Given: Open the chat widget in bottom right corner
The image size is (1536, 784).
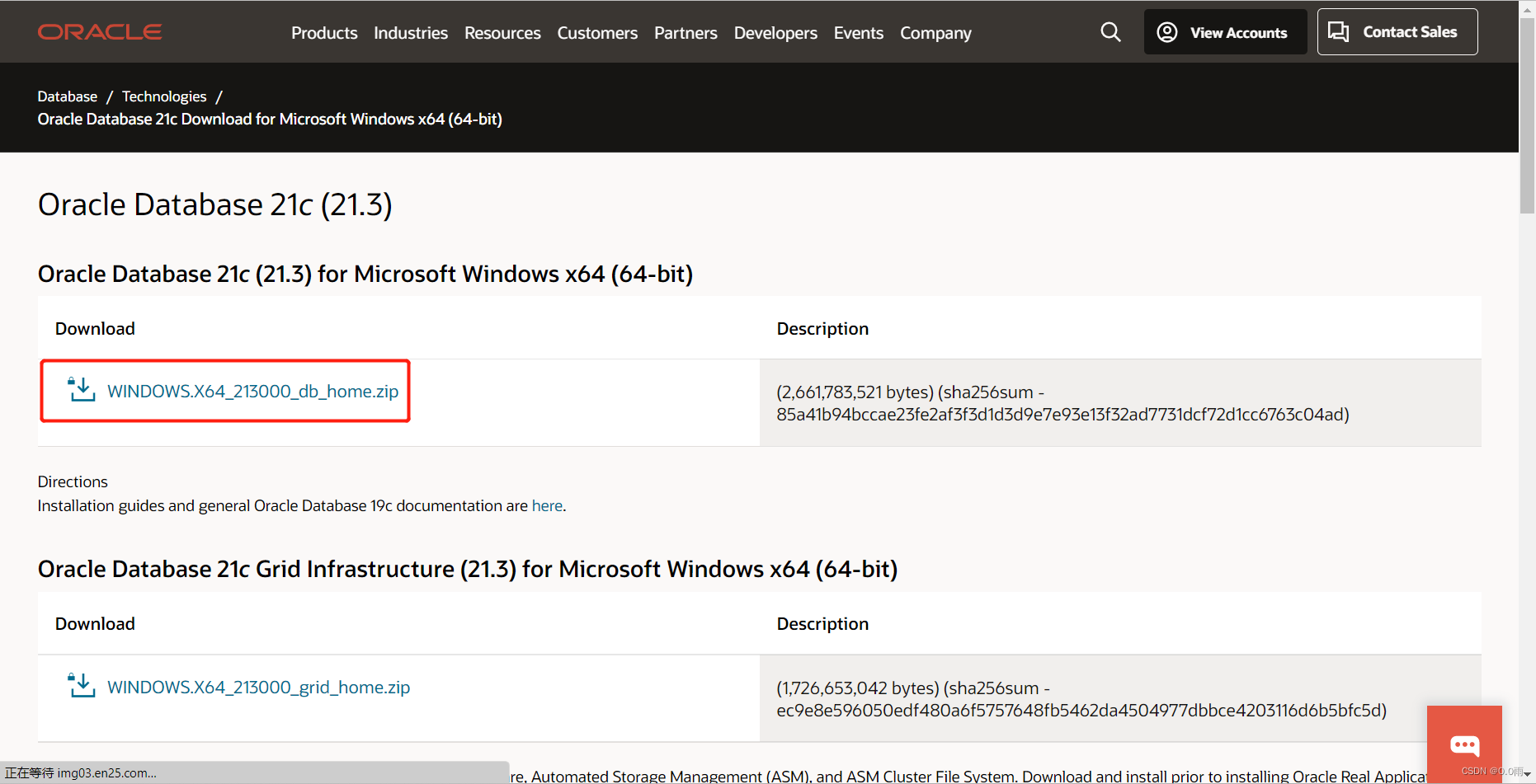Looking at the screenshot, I should pos(1464,744).
